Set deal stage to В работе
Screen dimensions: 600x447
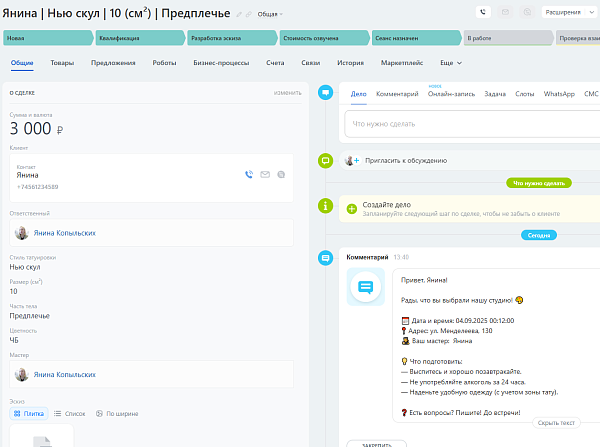[508, 38]
